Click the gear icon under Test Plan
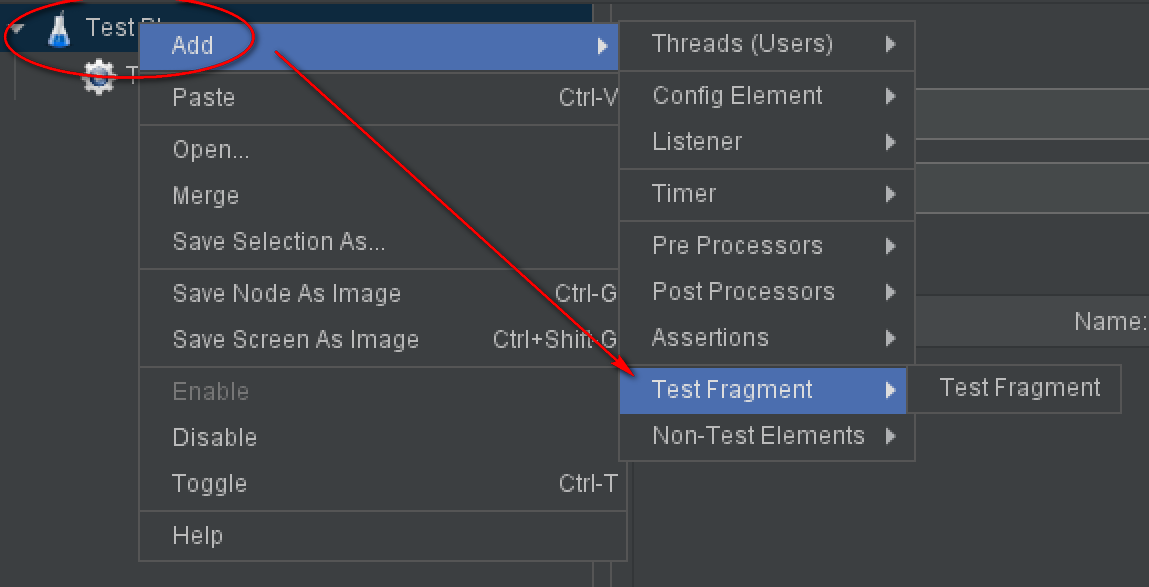 (x=99, y=77)
